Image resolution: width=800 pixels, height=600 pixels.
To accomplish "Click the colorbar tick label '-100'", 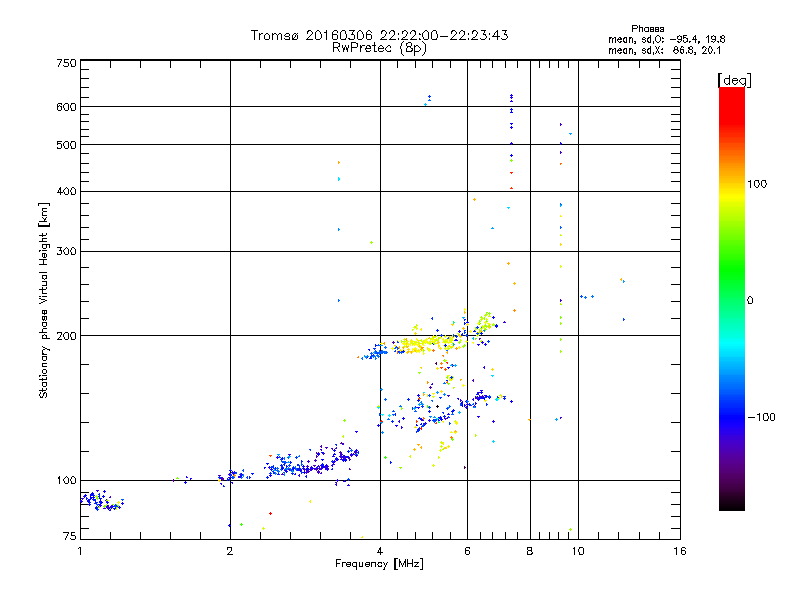I will [761, 417].
